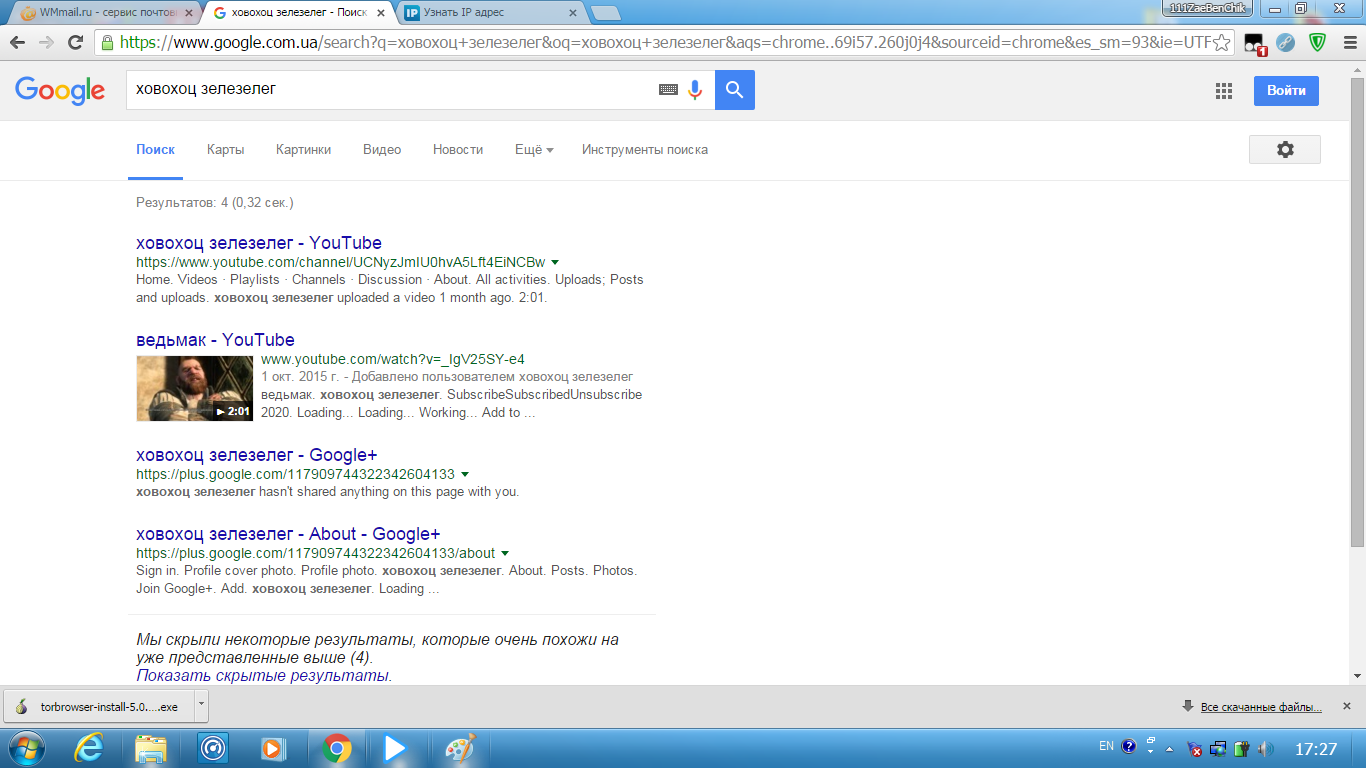
Task: Open dropdown arrow beside the /about URL
Action: 505,553
